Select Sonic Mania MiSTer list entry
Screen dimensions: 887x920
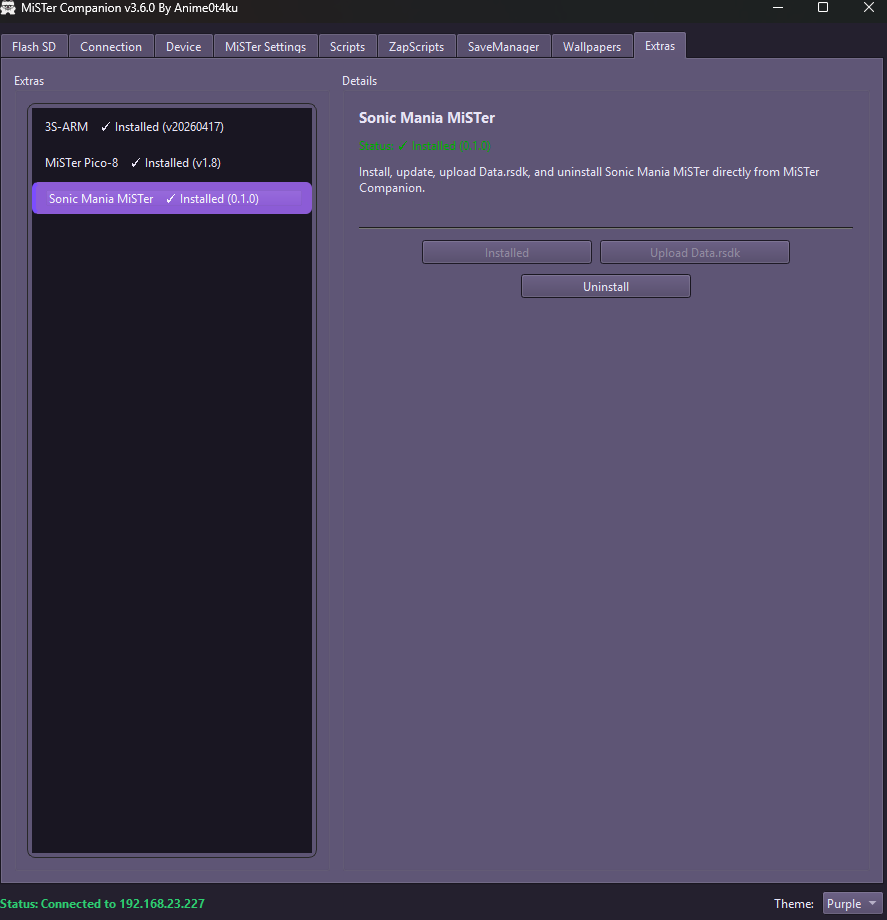[x=172, y=198]
